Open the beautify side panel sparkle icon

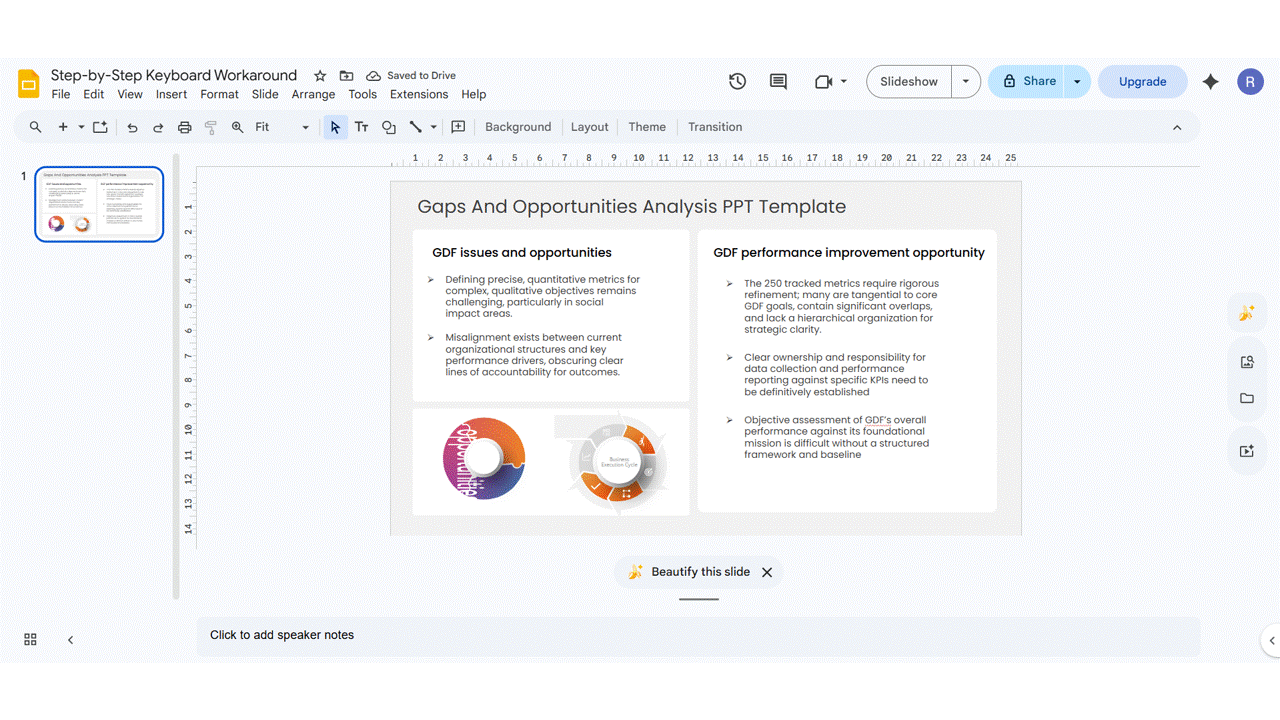pyautogui.click(x=1246, y=313)
